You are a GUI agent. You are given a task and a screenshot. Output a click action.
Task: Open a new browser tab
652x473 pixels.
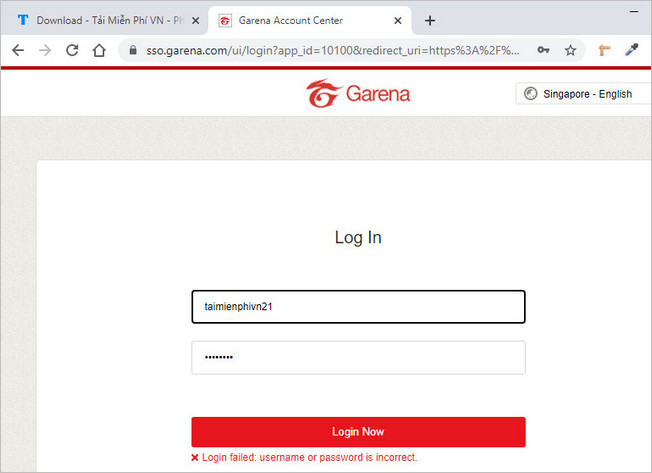(430, 20)
